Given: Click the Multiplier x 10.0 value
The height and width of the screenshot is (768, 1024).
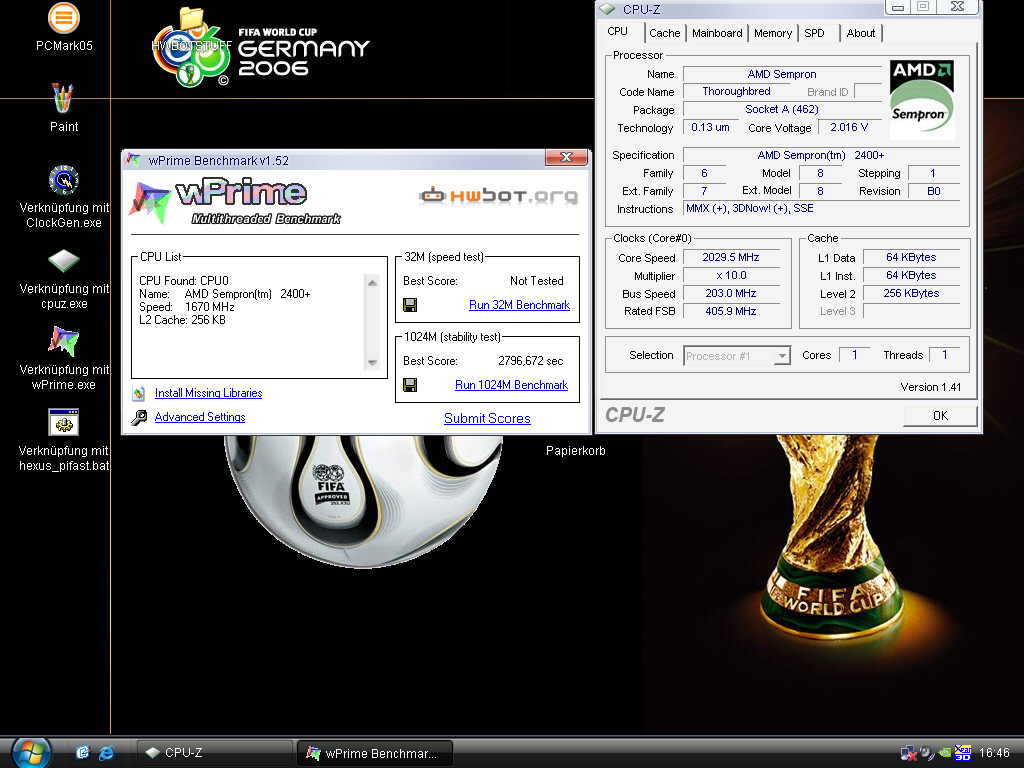Looking at the screenshot, I should [x=731, y=276].
